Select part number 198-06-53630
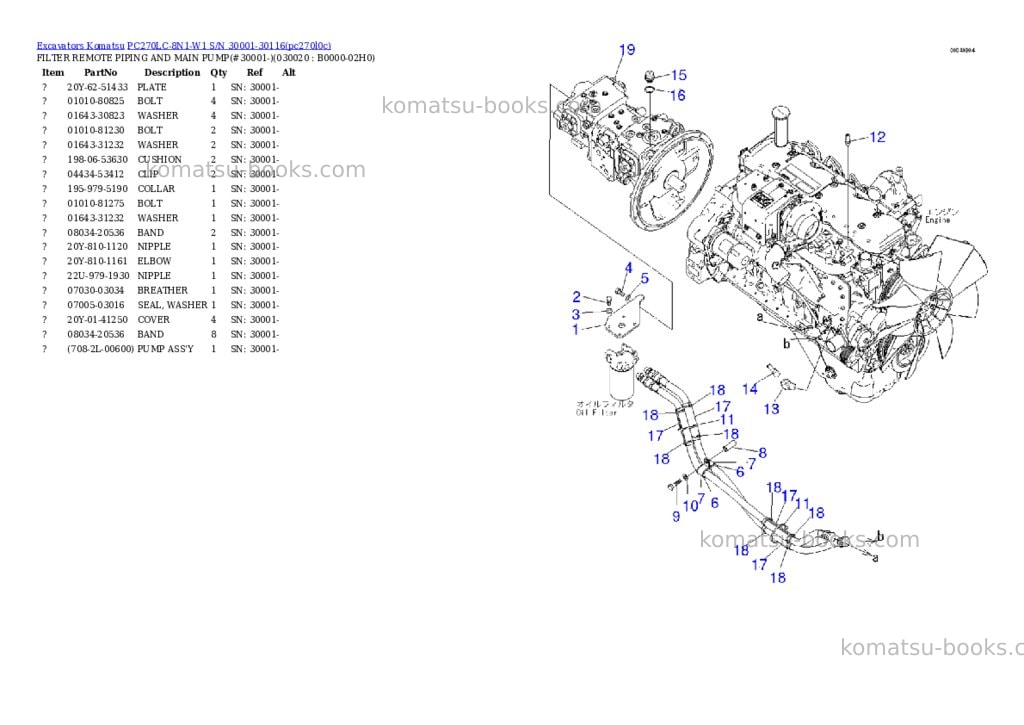The image size is (1024, 725). pos(97,159)
